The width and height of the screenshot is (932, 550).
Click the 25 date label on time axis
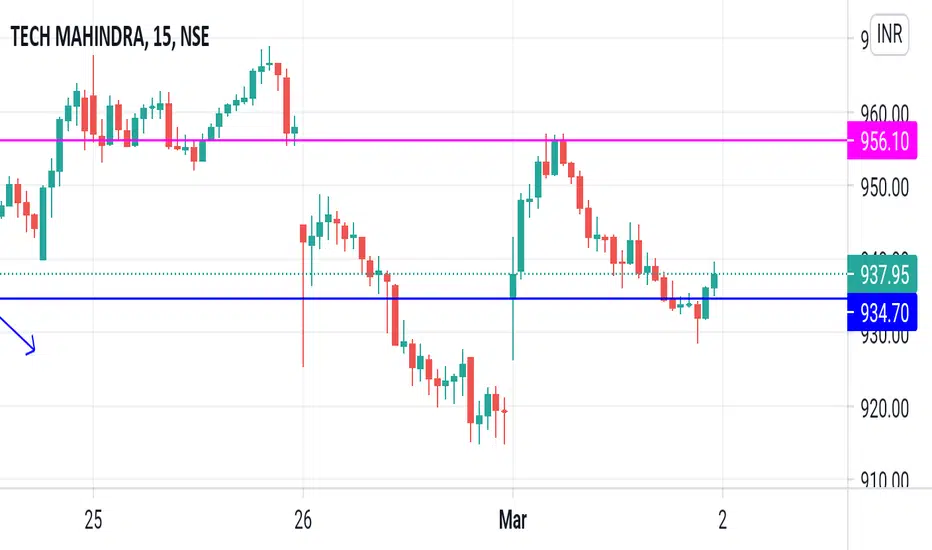pyautogui.click(x=93, y=520)
